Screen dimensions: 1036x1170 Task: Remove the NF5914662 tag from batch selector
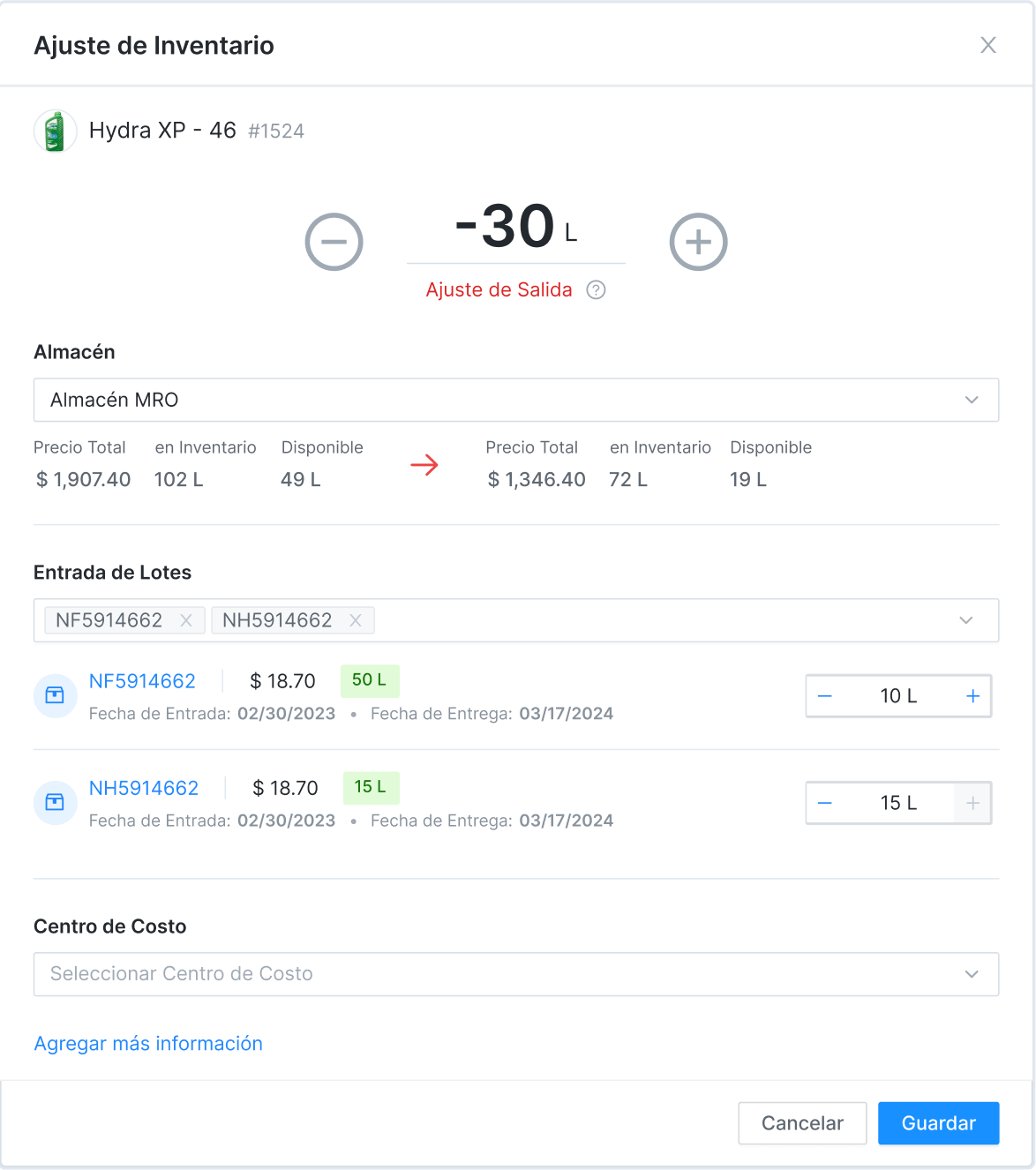click(186, 620)
